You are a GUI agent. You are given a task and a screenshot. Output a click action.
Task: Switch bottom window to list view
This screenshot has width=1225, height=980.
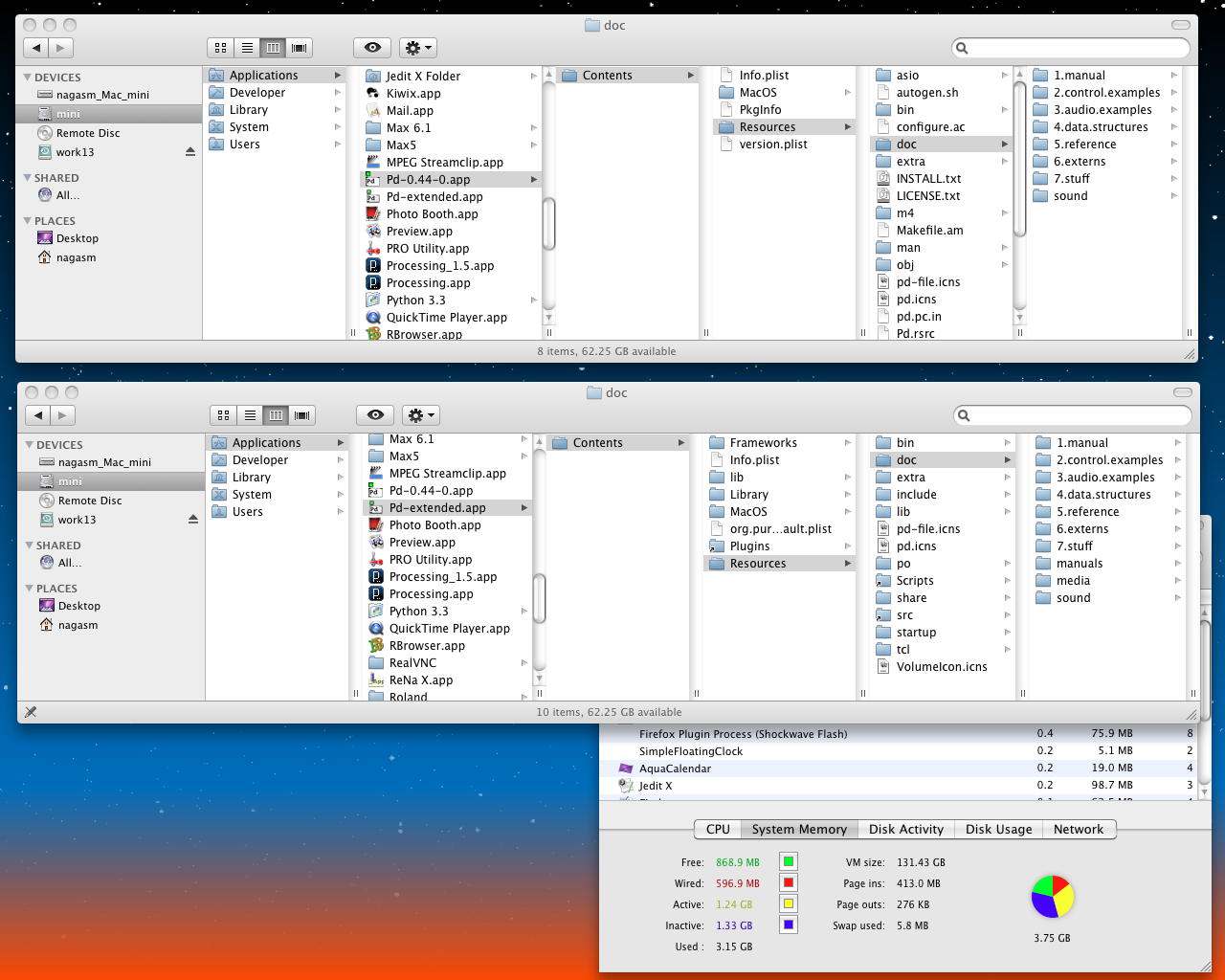[250, 414]
